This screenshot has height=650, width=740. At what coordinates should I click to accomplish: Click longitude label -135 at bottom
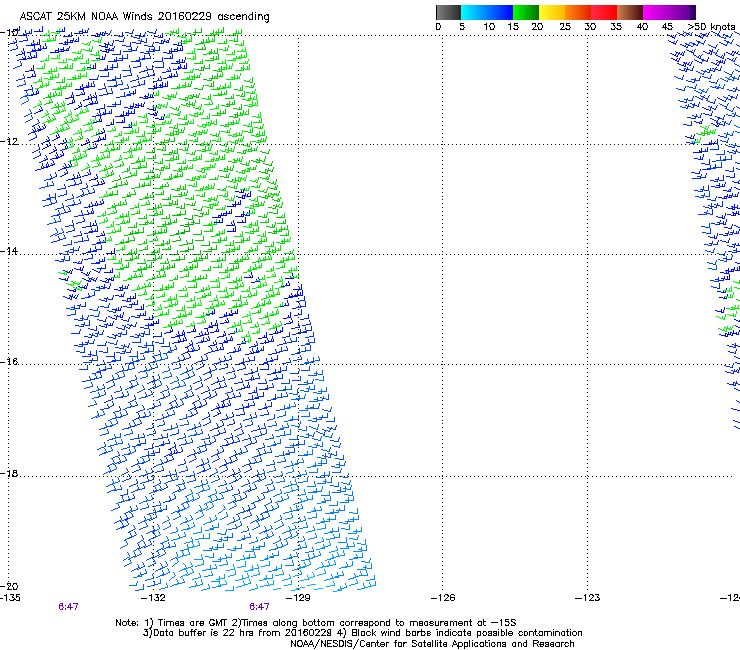(10, 598)
